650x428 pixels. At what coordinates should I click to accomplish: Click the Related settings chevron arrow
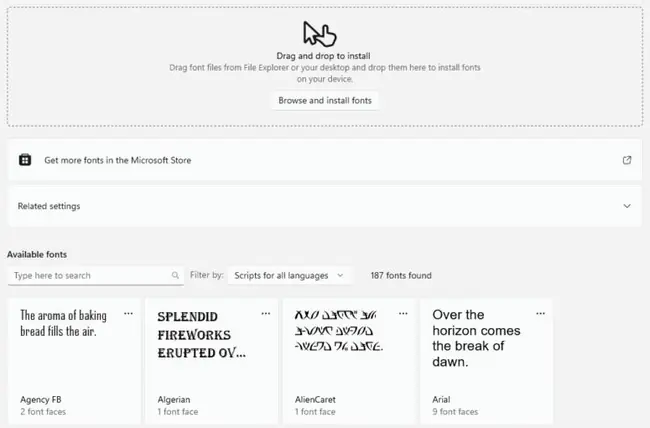[627, 206]
